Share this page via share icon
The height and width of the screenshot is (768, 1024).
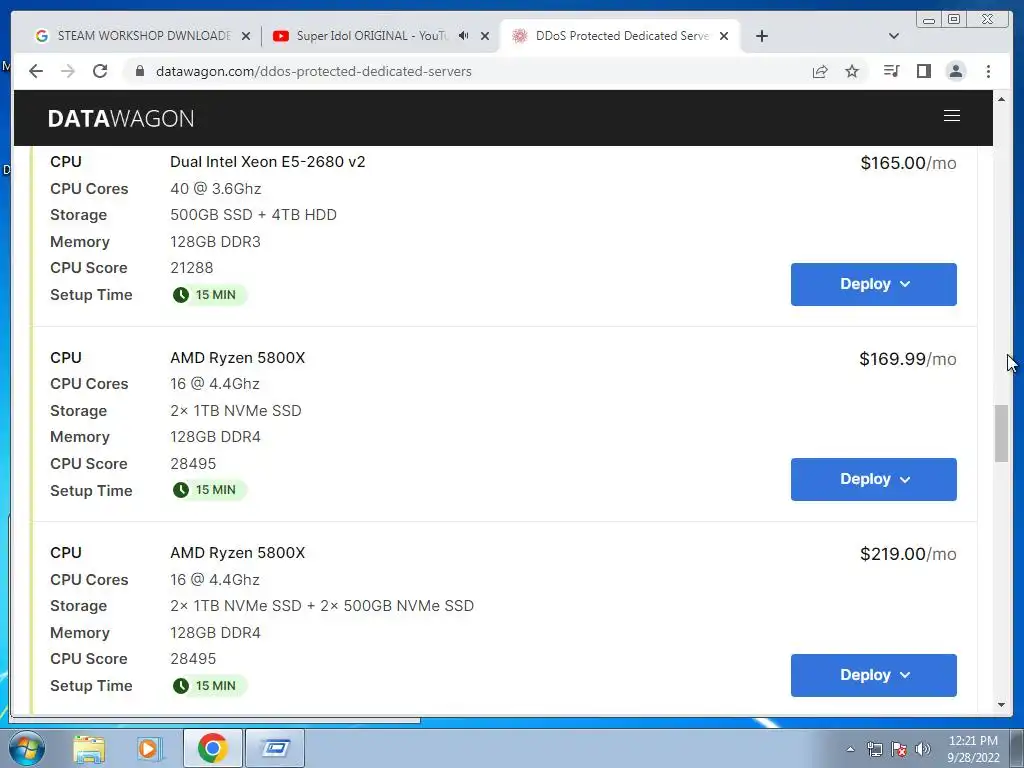tap(820, 71)
